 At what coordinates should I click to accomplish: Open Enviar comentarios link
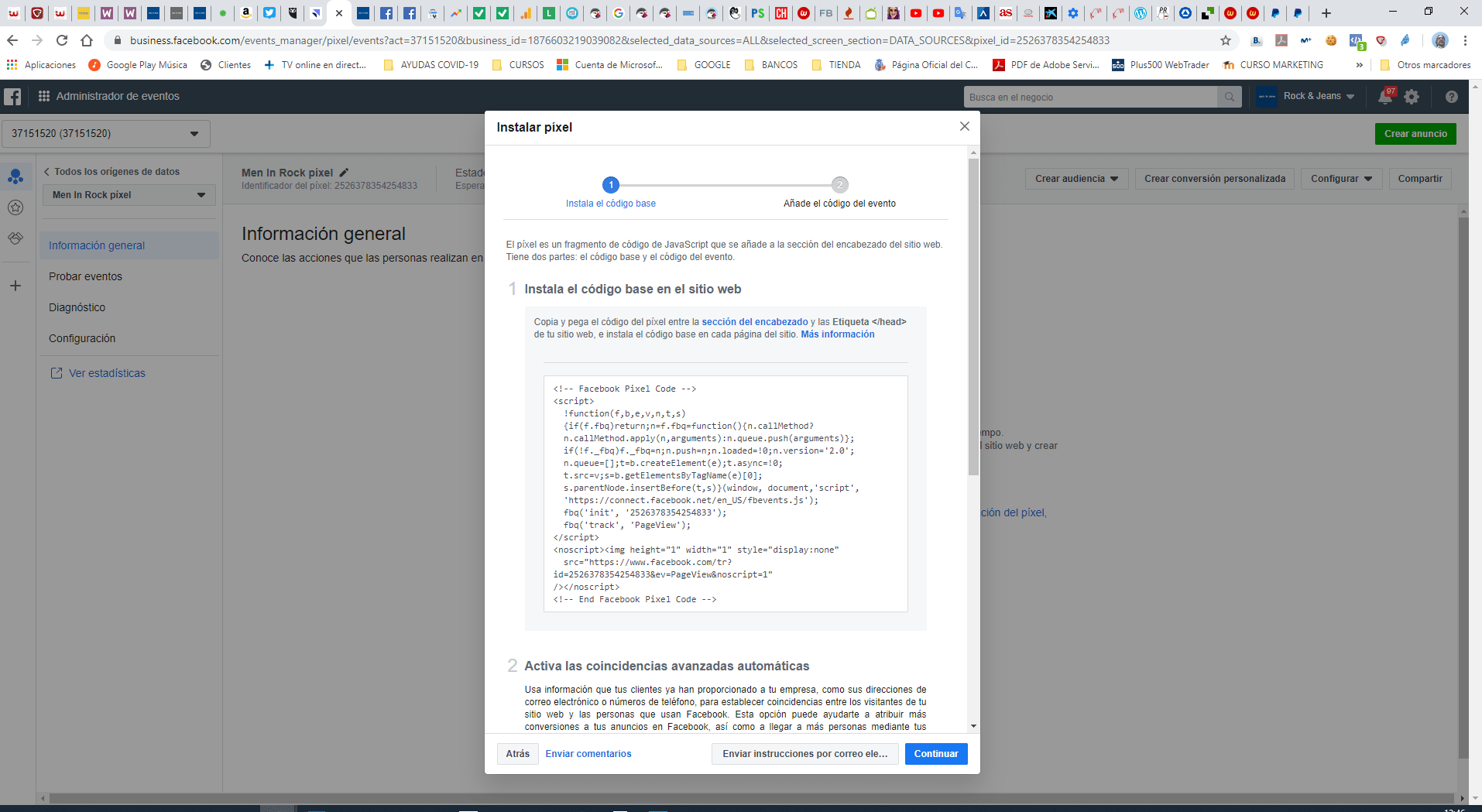coord(588,754)
